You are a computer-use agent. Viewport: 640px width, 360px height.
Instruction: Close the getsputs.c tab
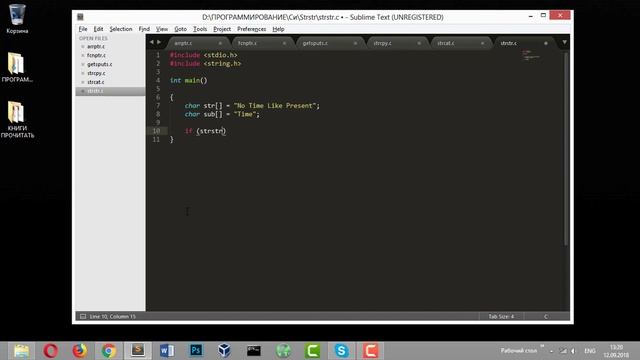[355, 43]
